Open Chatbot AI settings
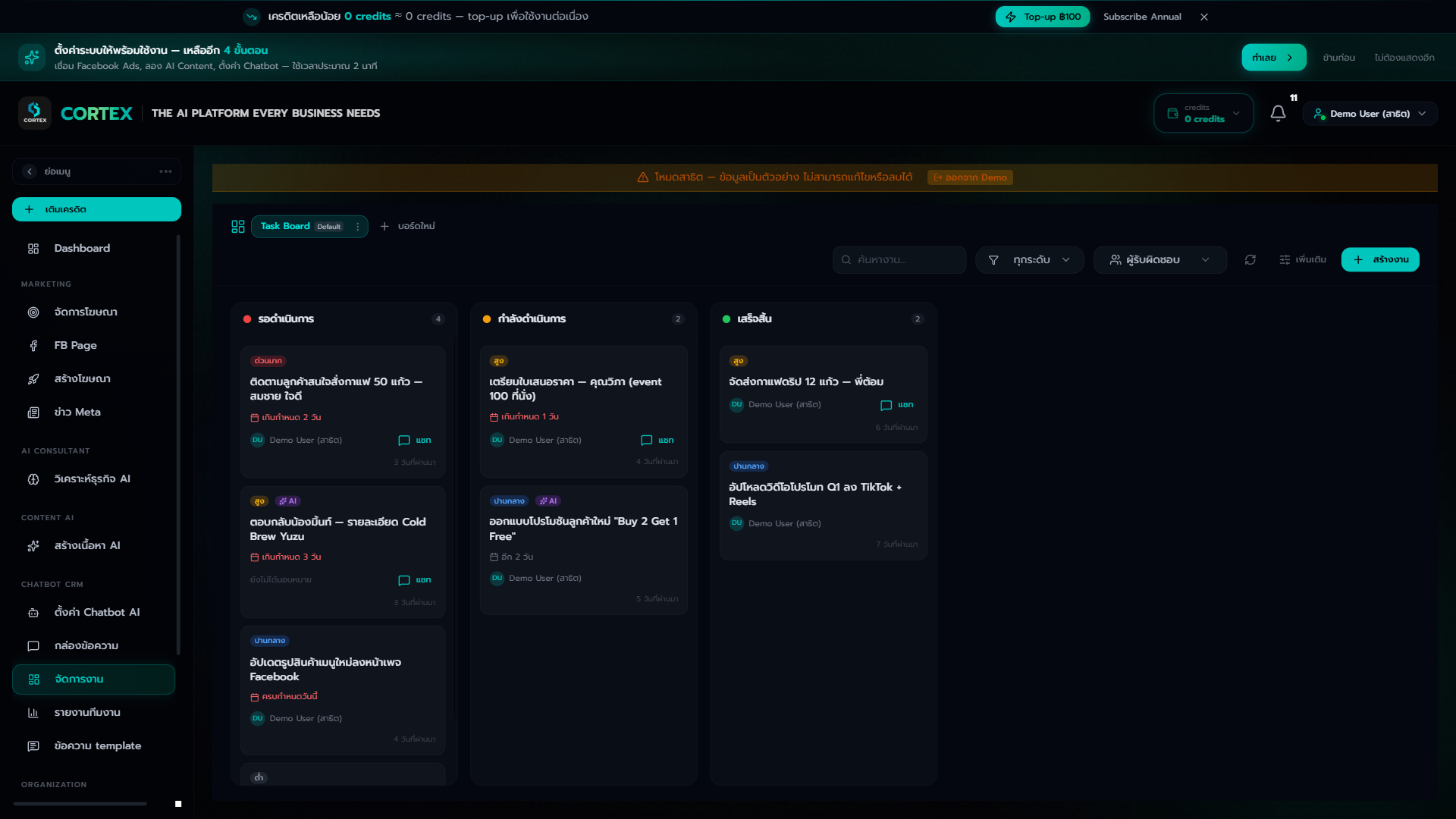The width and height of the screenshot is (1456, 819). (x=93, y=613)
